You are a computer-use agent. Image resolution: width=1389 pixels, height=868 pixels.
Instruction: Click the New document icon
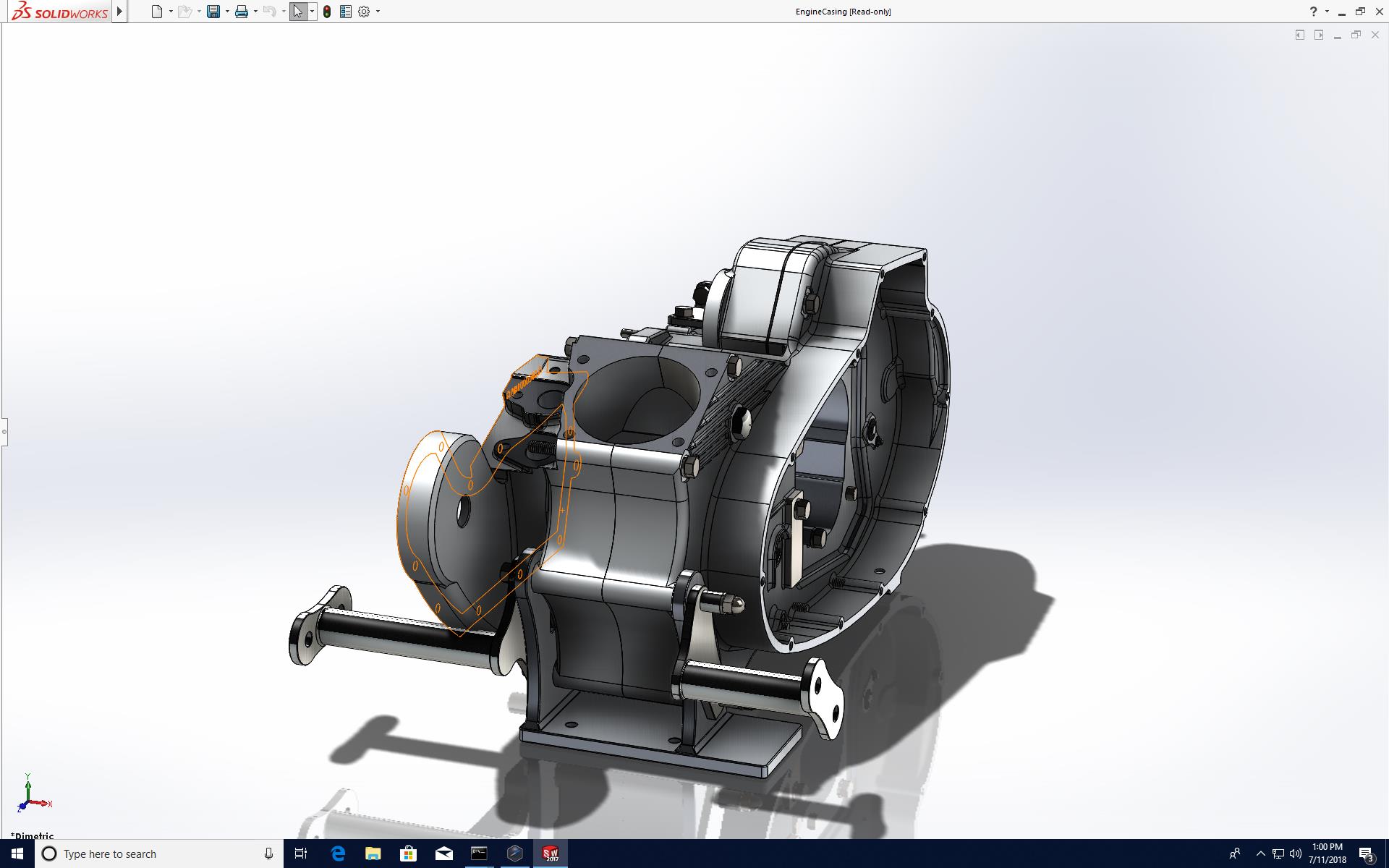pos(156,12)
